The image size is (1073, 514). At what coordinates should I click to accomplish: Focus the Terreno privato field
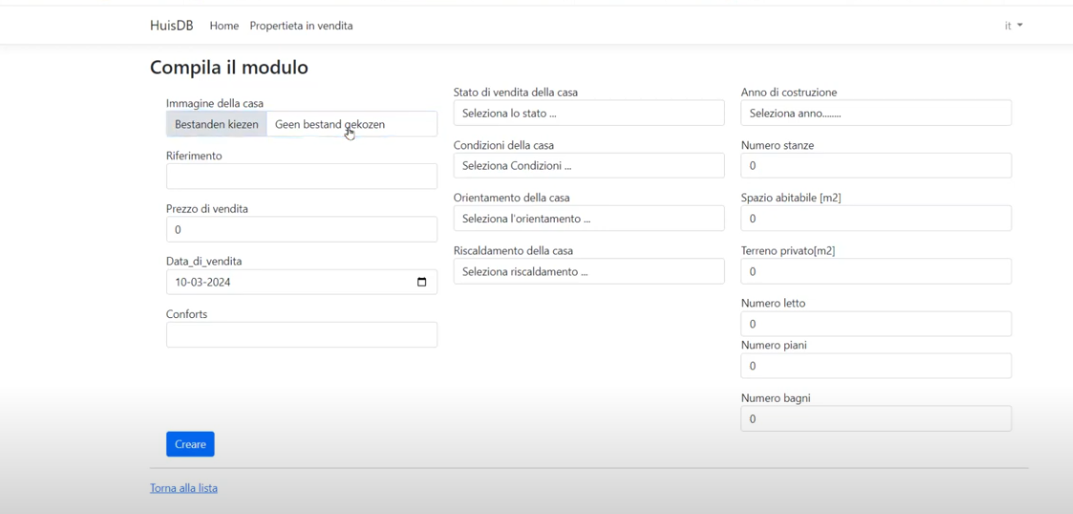875,271
